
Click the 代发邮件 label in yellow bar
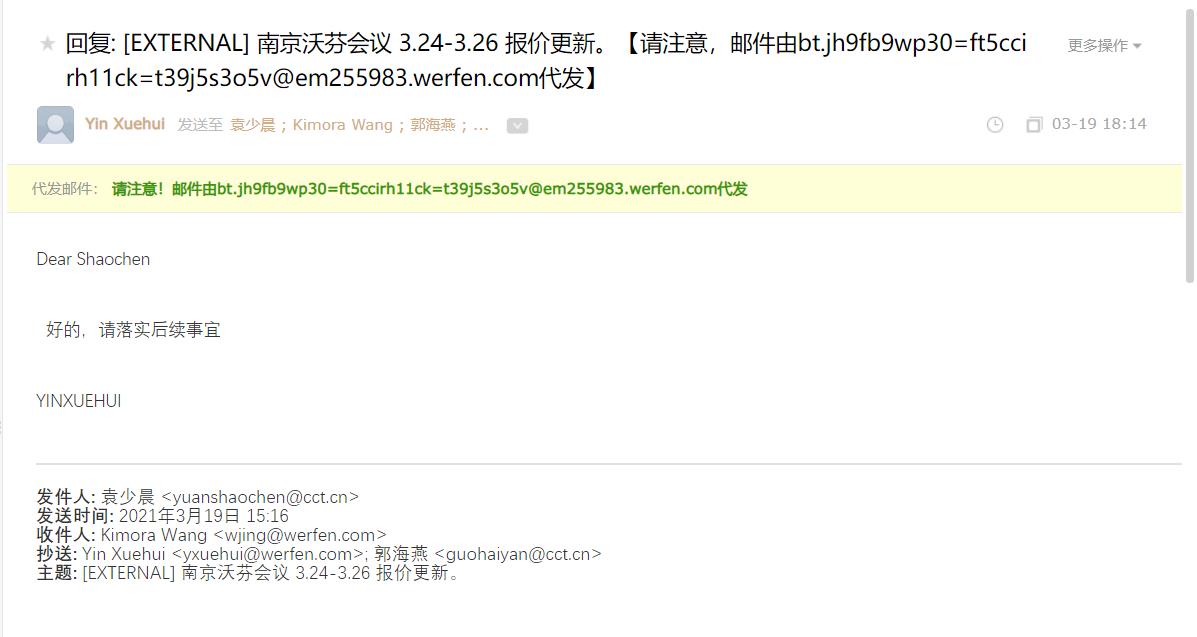click(64, 189)
